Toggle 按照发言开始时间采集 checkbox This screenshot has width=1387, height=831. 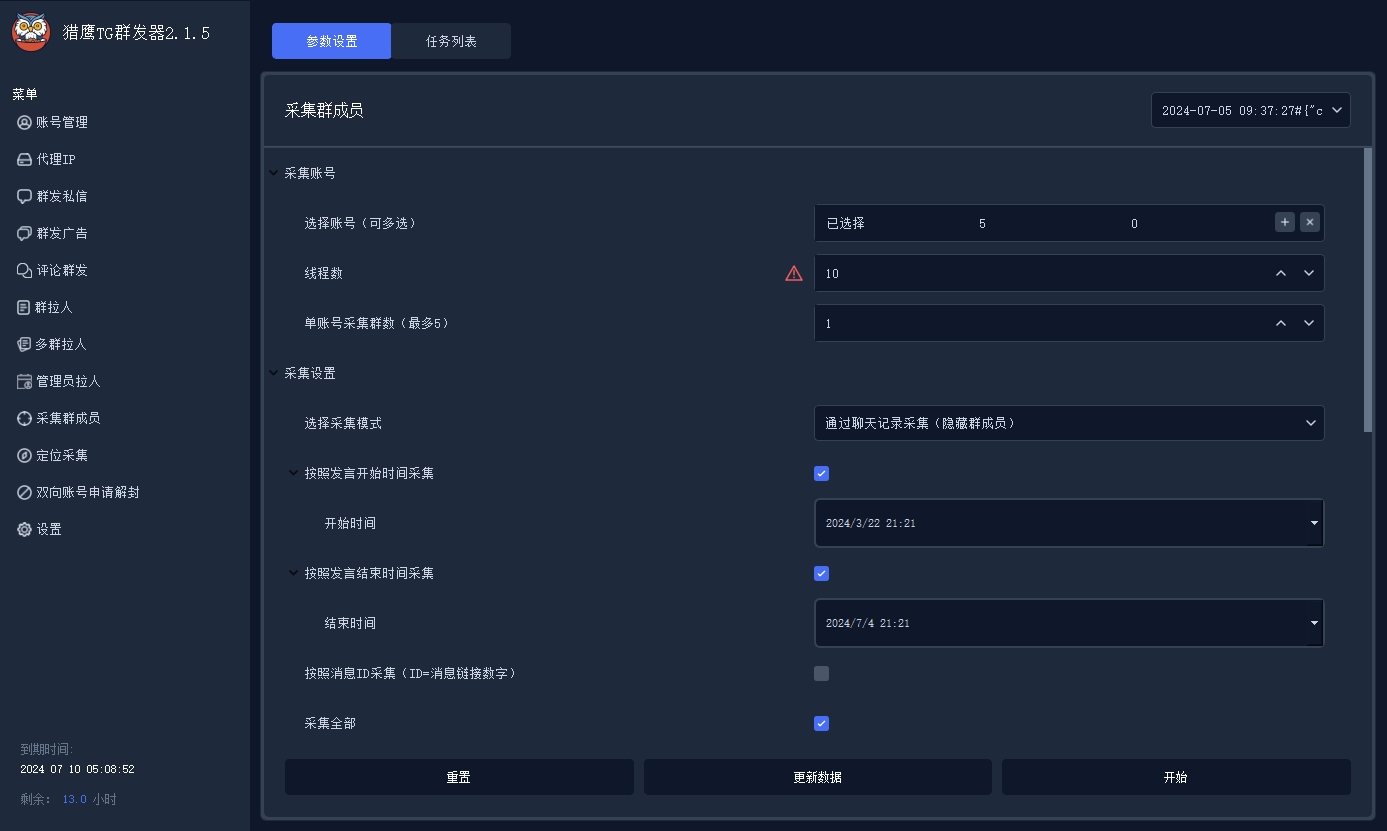click(821, 473)
